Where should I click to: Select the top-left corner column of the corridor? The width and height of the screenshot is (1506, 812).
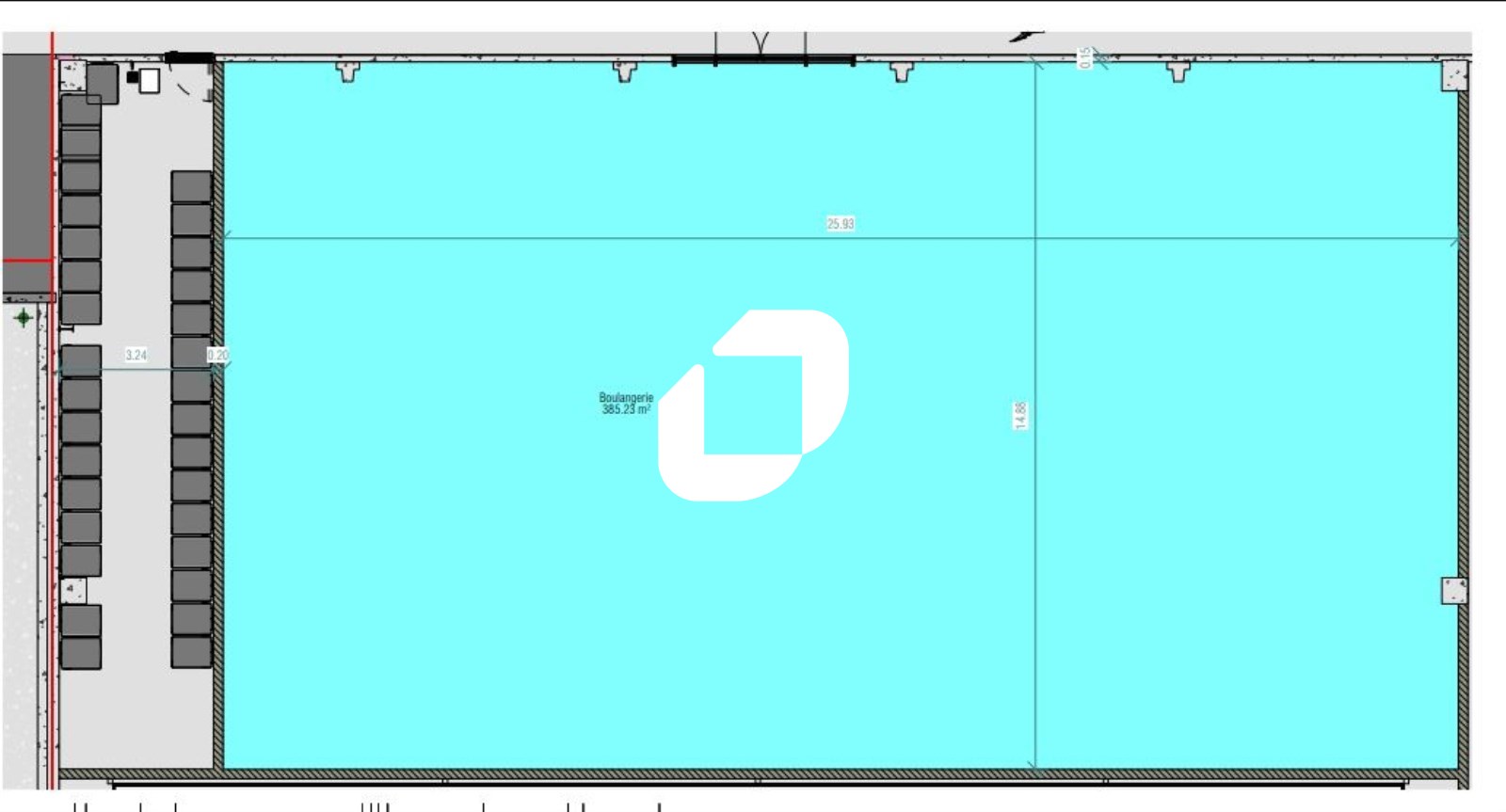point(72,74)
